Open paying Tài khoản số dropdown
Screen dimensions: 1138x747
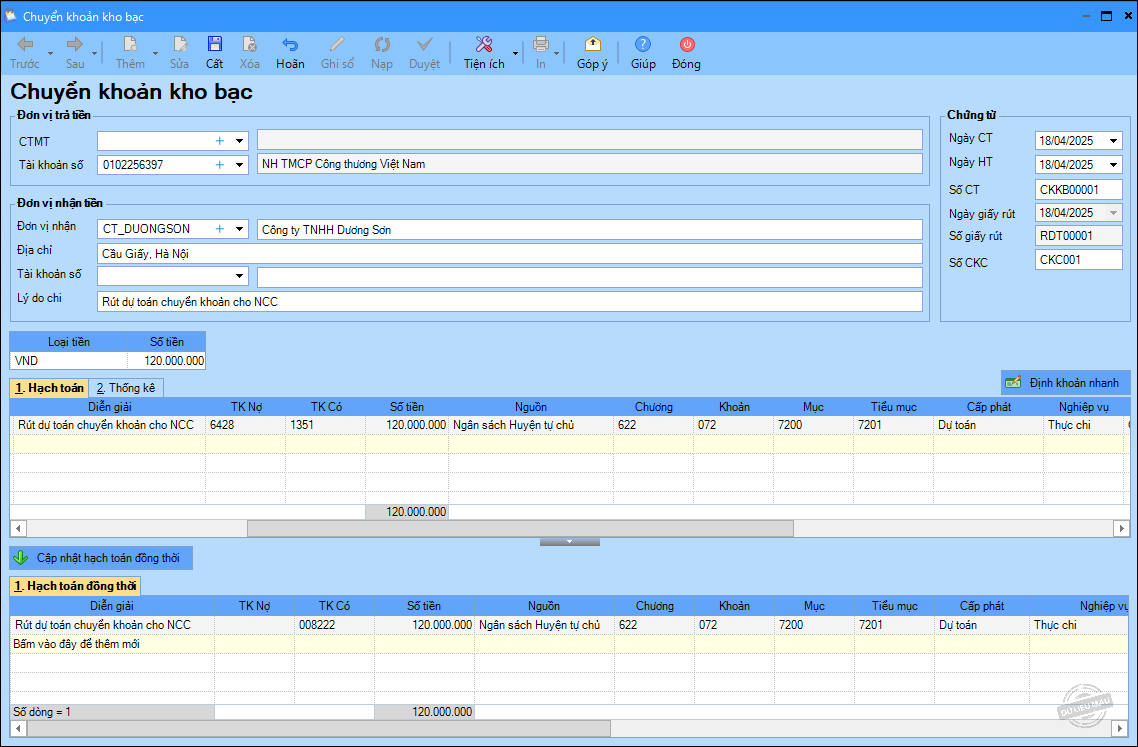(x=240, y=165)
